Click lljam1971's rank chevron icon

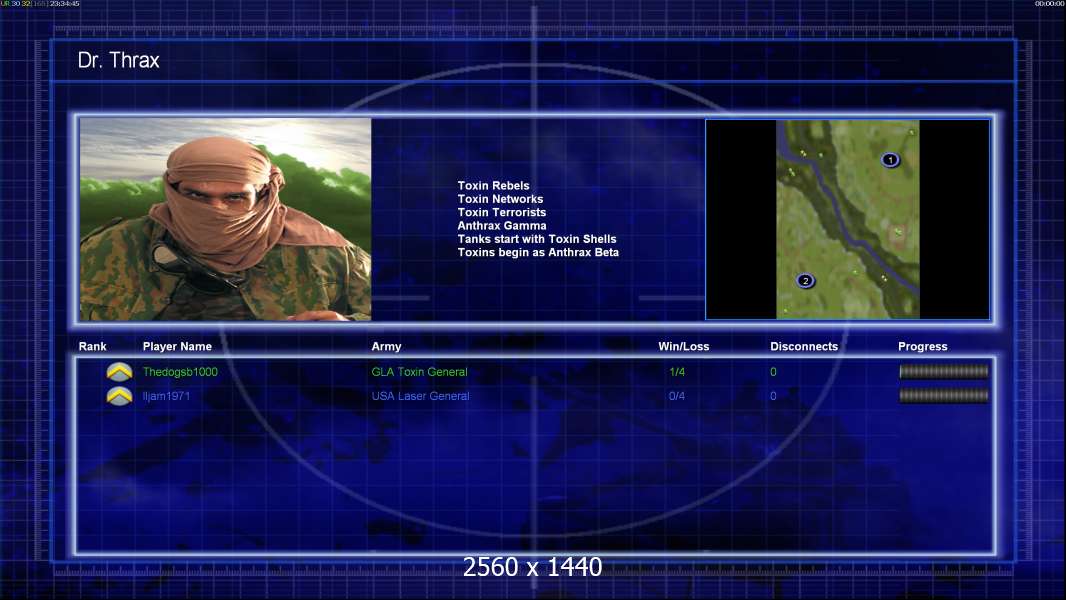coord(119,395)
